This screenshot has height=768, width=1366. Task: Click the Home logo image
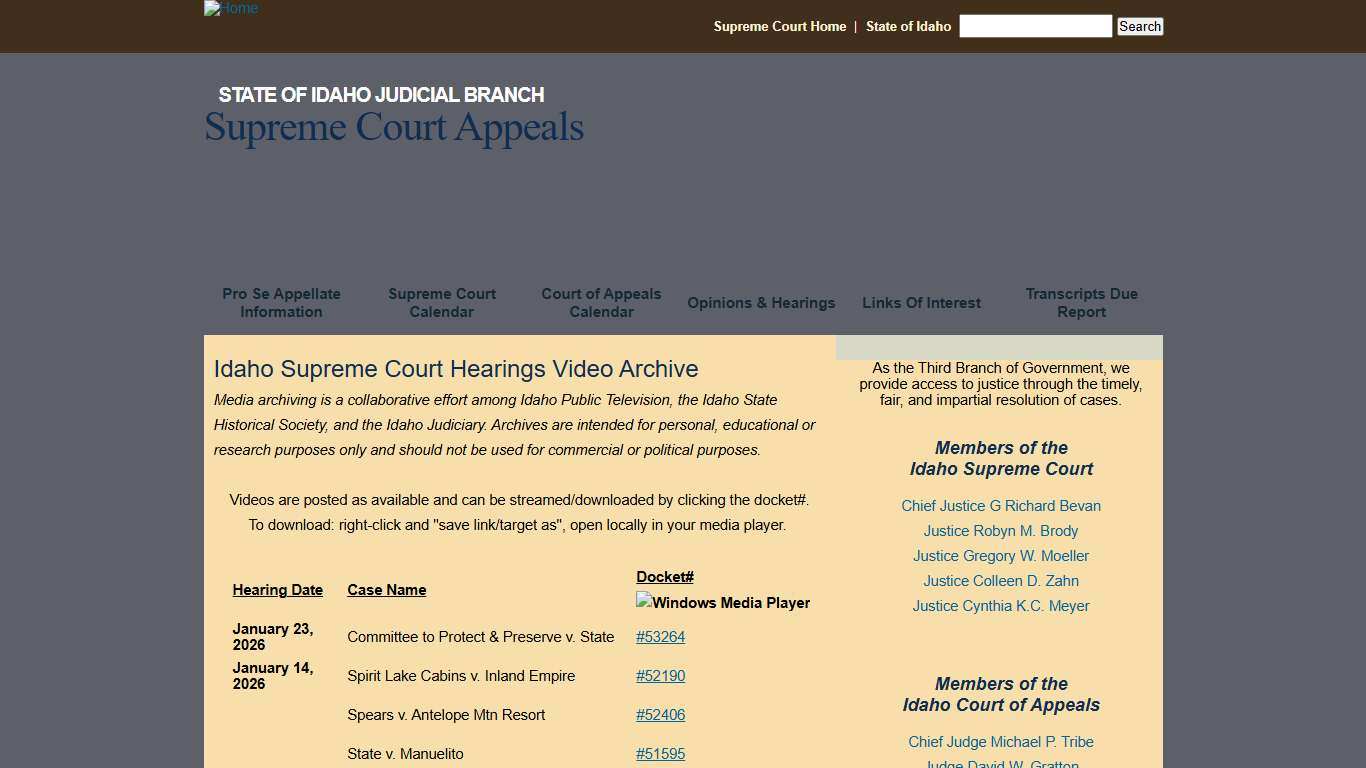tap(230, 8)
